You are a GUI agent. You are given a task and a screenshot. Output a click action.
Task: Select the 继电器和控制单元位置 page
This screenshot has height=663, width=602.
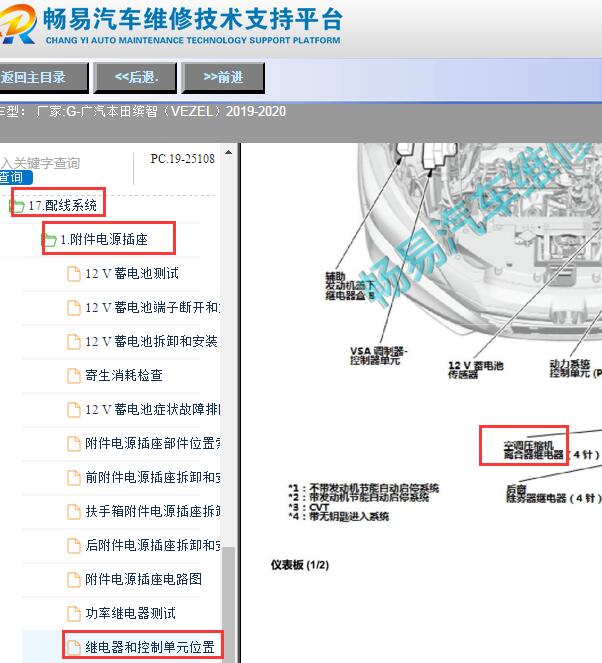[x=150, y=647]
